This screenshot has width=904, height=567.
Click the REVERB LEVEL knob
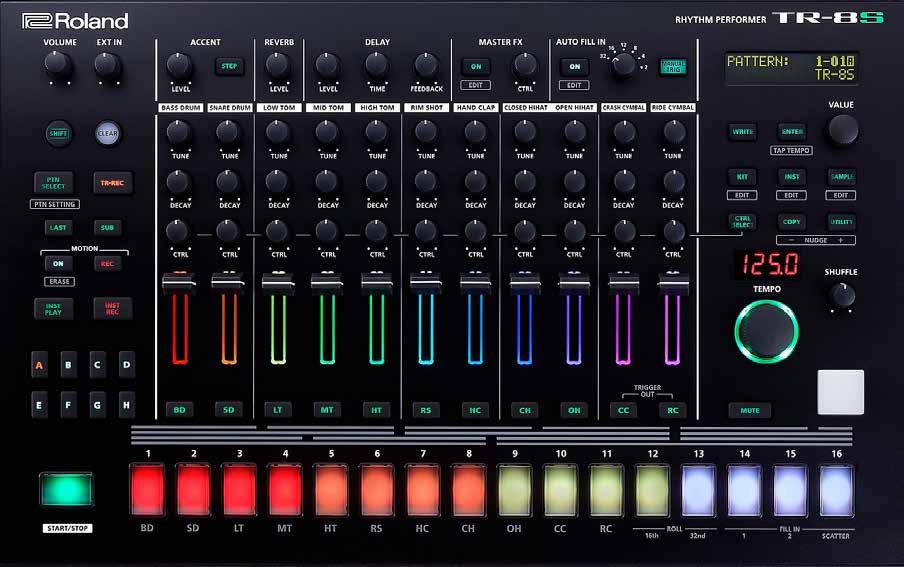pyautogui.click(x=278, y=65)
